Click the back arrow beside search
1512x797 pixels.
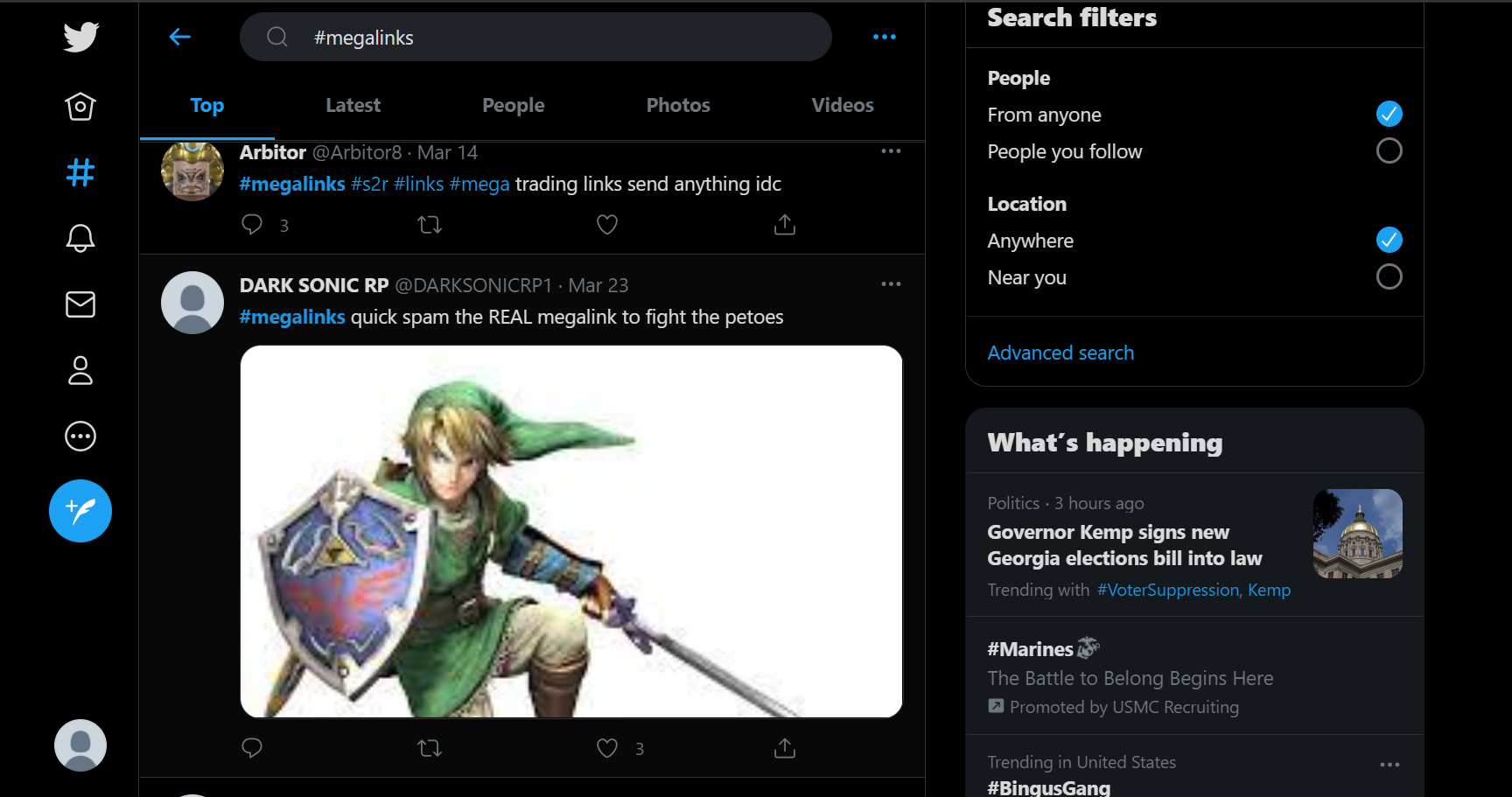tap(180, 37)
